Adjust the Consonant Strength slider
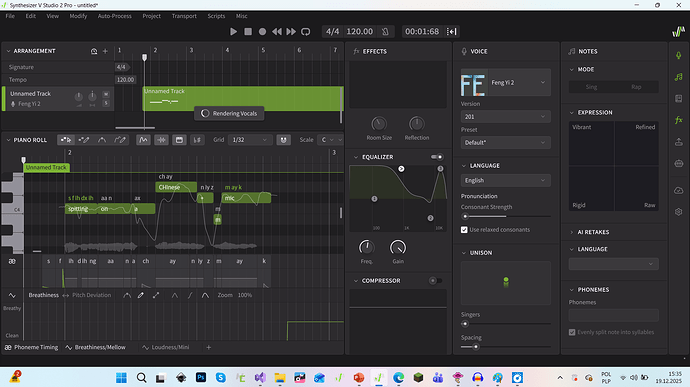 coord(506,217)
